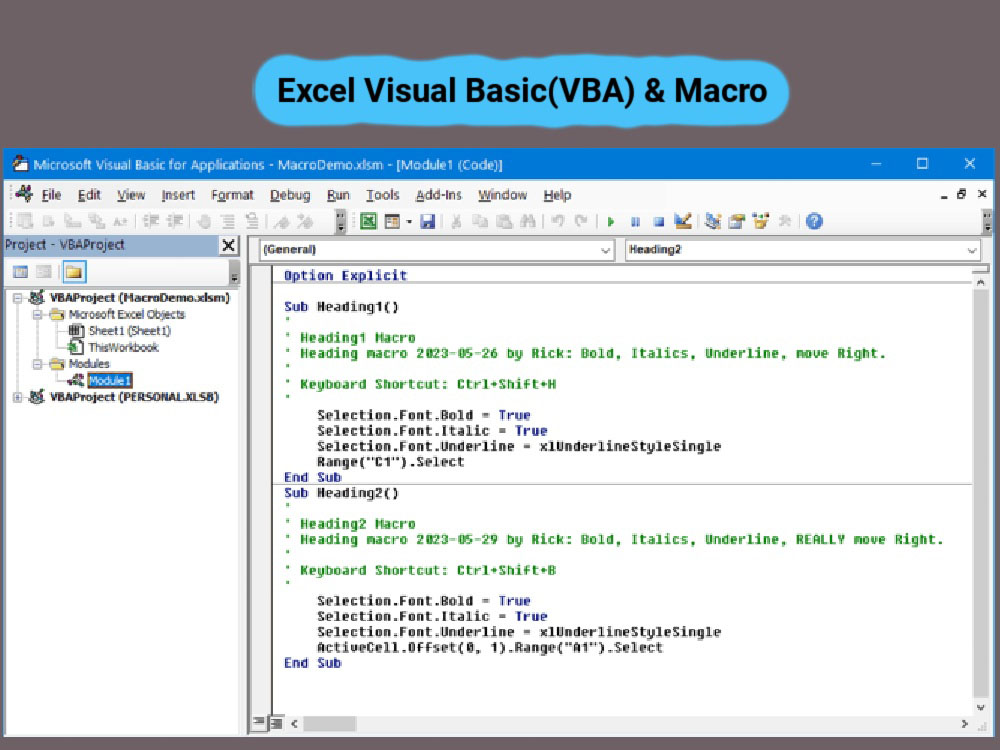Viewport: 1000px width, 750px height.
Task: Open Find with the binoculars icon
Action: (x=528, y=221)
